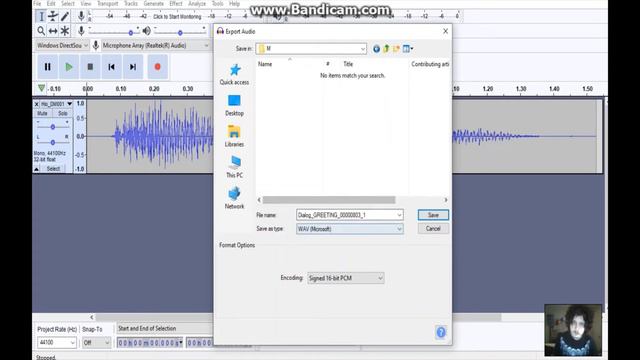The height and width of the screenshot is (360, 640).
Task: Select the Envelope tool
Action: tap(53, 16)
